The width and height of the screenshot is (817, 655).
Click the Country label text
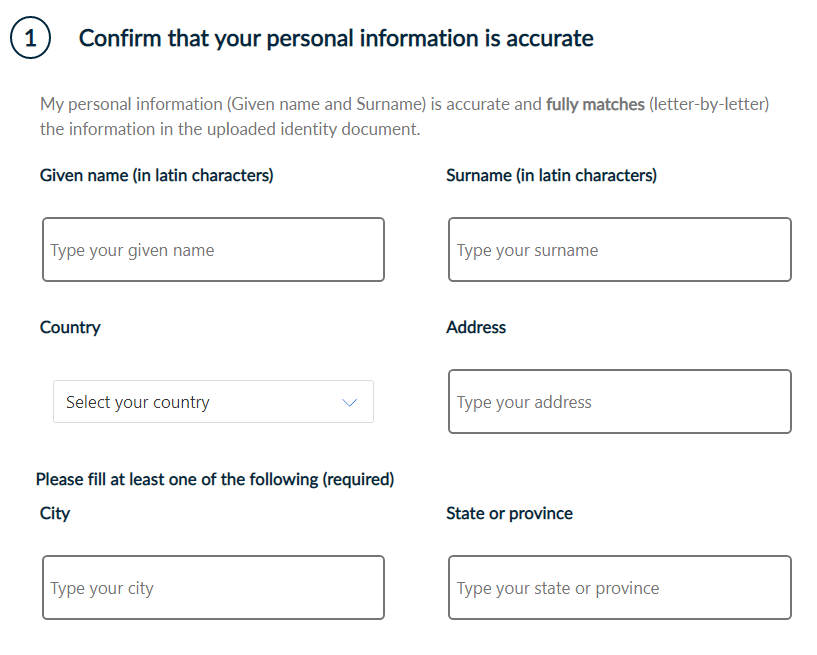coord(70,327)
